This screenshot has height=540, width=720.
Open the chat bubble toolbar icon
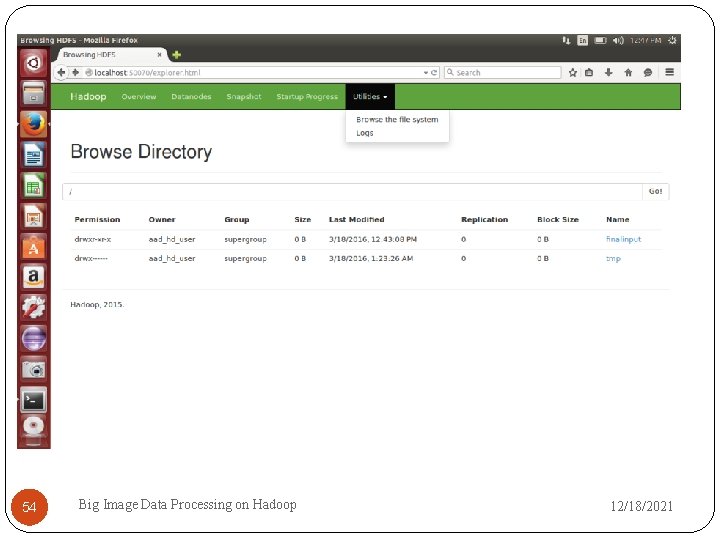[x=647, y=73]
